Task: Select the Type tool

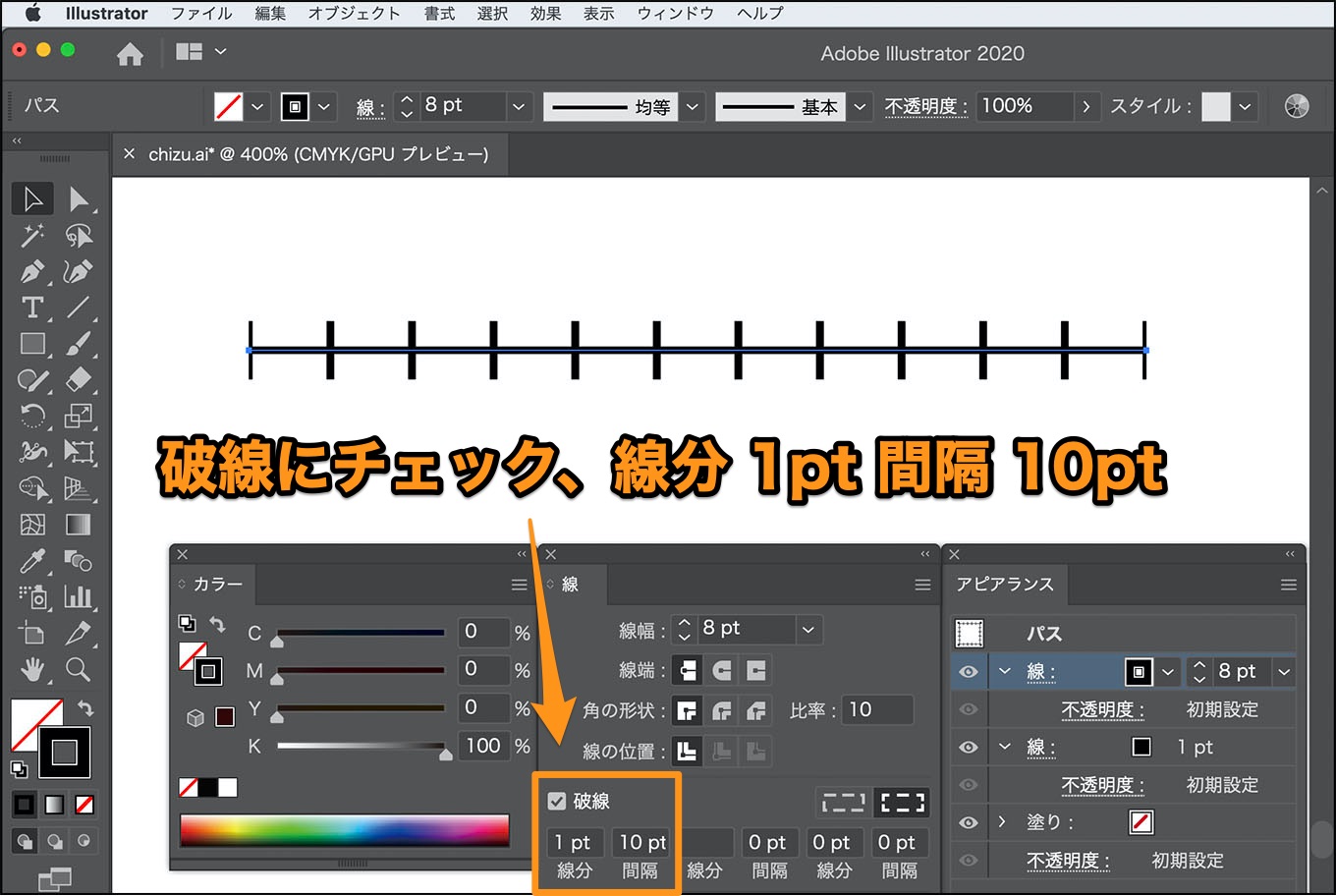Action: click(32, 308)
